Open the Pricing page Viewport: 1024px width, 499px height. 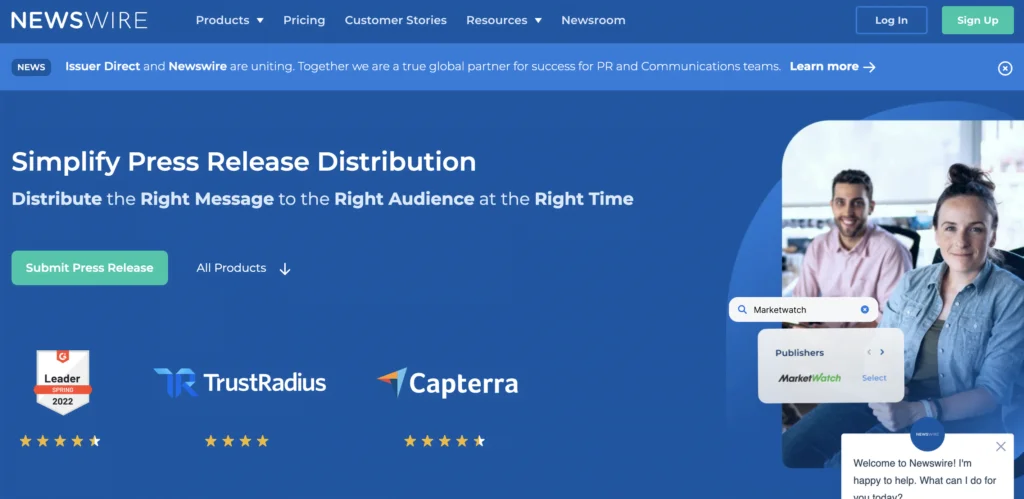[x=304, y=20]
